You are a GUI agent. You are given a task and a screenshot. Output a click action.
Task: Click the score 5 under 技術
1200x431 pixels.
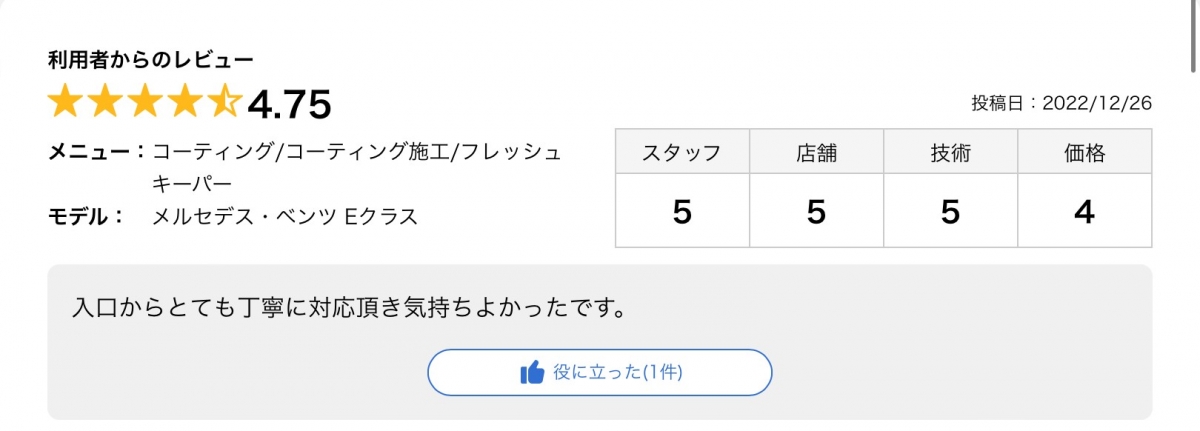click(950, 211)
